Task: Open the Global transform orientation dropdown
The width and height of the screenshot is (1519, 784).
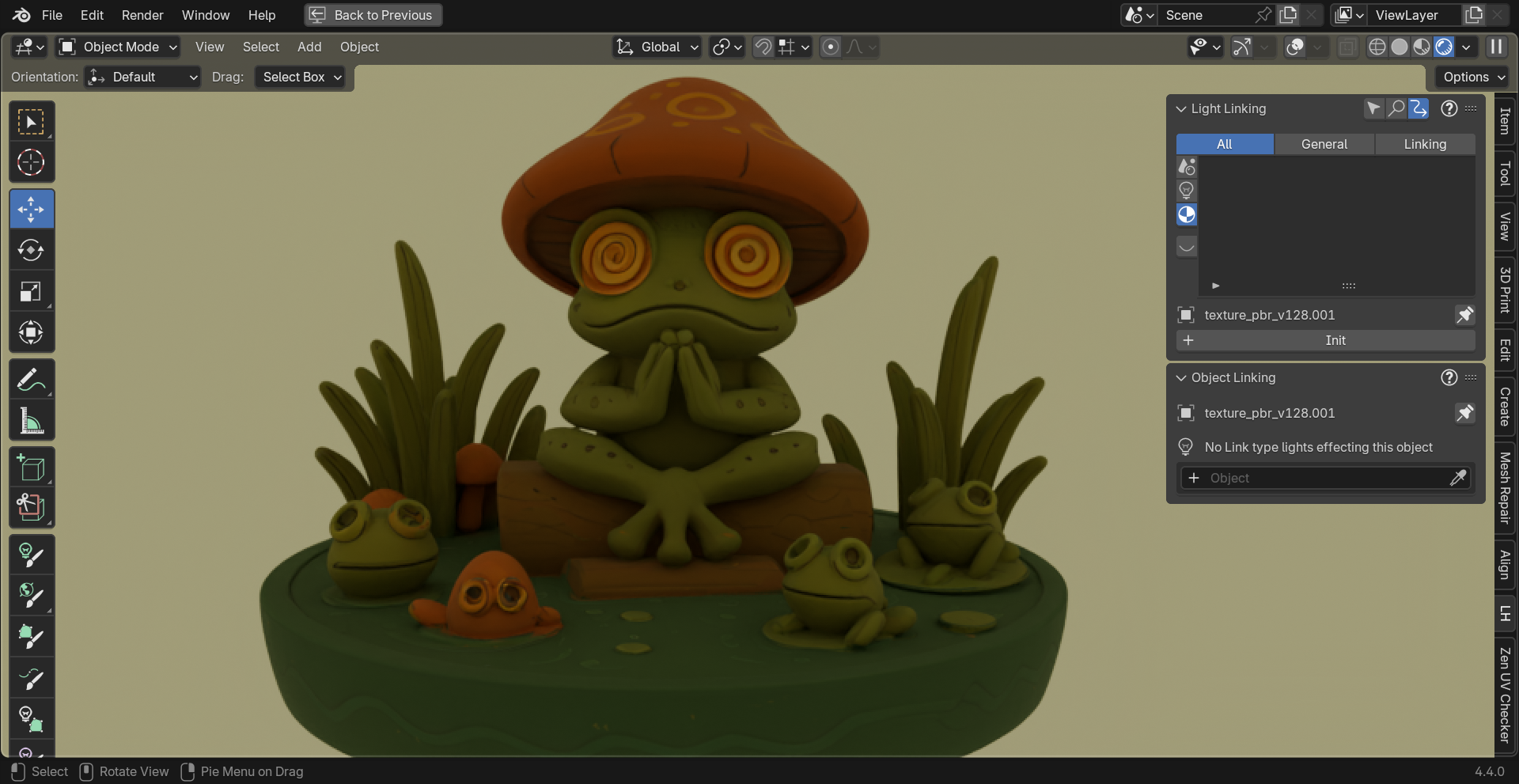Action: point(658,47)
